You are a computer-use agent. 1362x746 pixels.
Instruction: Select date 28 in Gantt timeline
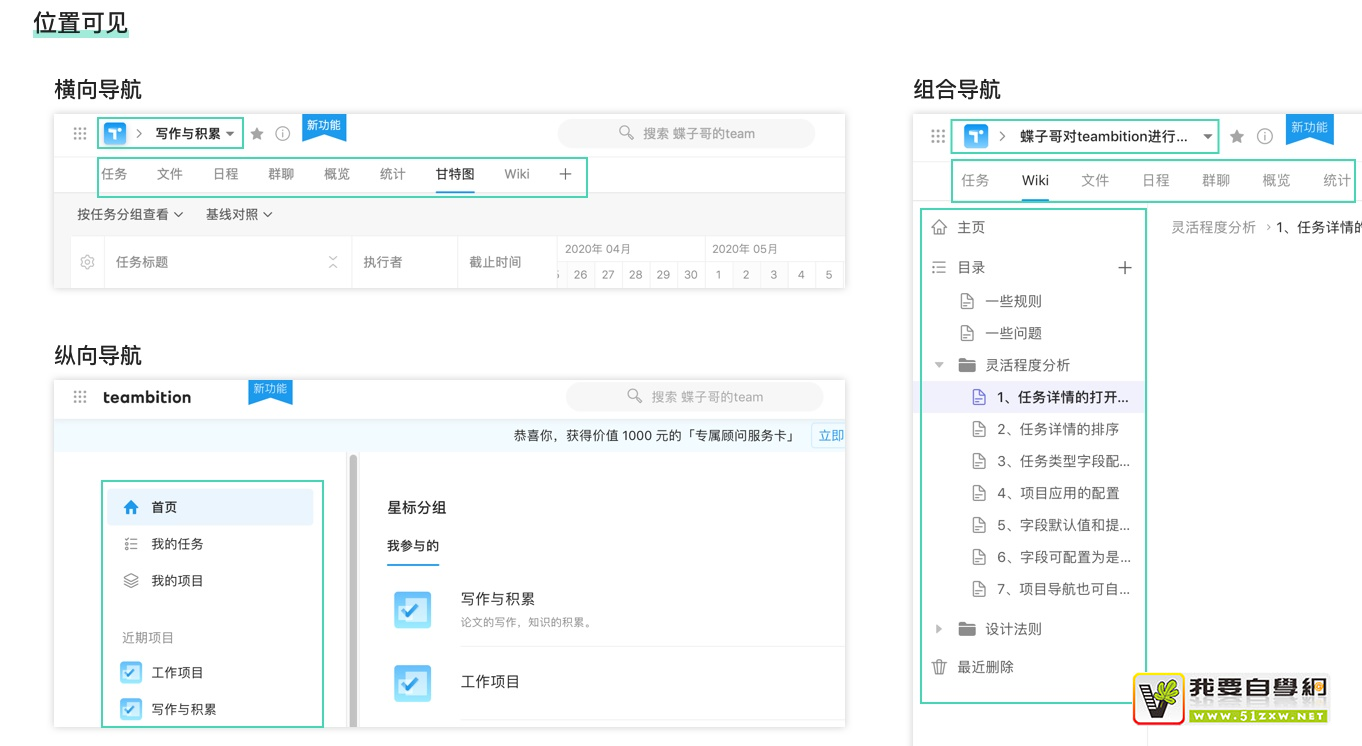[x=636, y=274]
